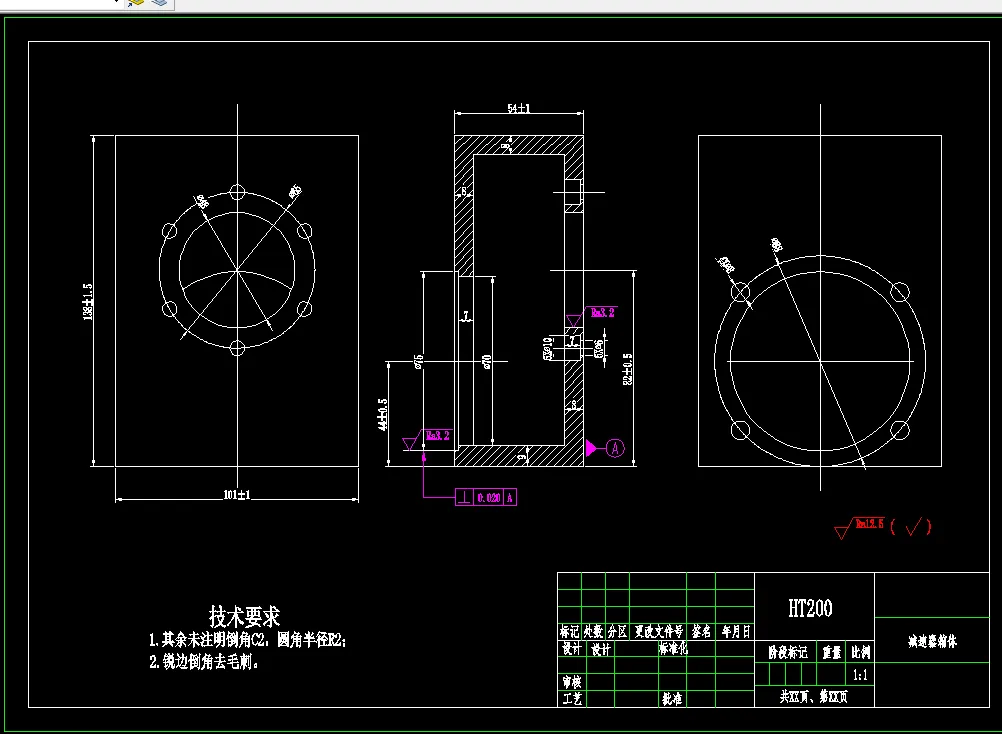Click the 年月日 title block cell
This screenshot has width=1002, height=734.
(x=736, y=632)
